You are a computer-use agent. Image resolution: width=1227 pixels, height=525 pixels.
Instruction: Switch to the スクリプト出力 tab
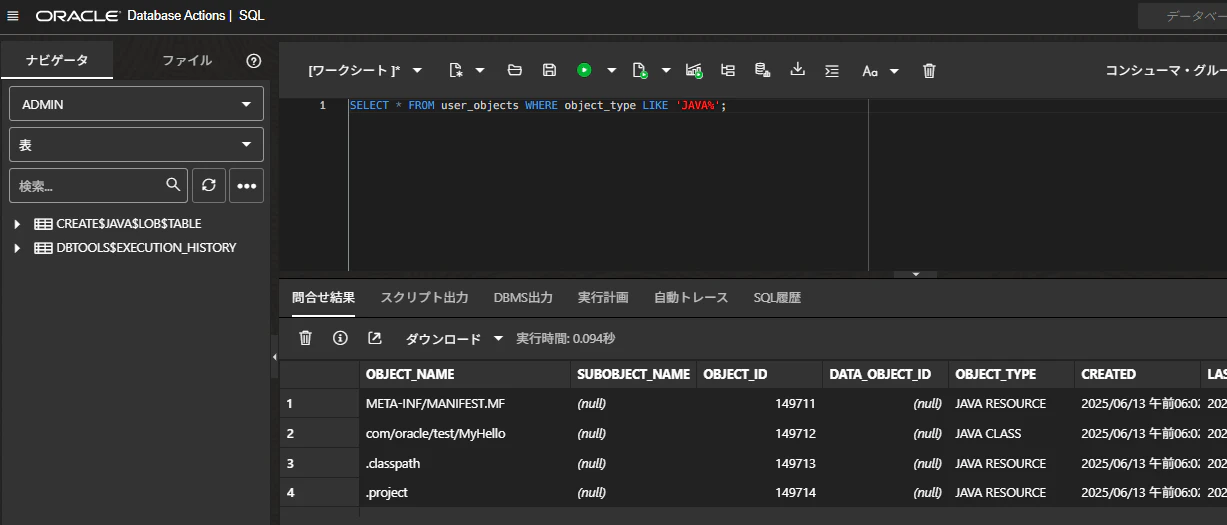coord(424,298)
